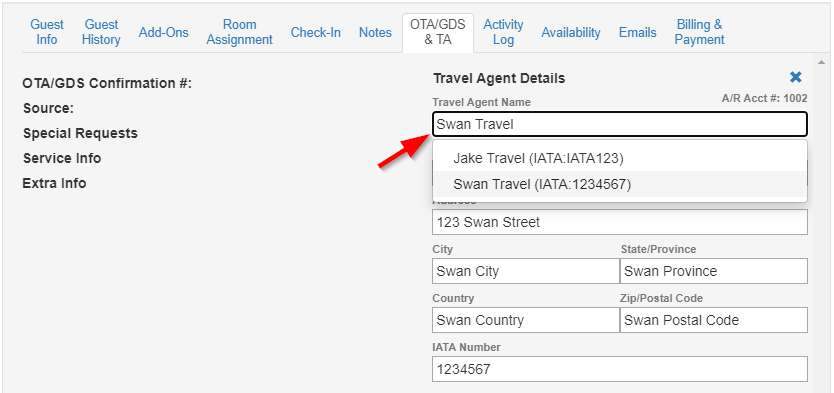Open the Notes tab
This screenshot has width=834, height=393.
(375, 32)
